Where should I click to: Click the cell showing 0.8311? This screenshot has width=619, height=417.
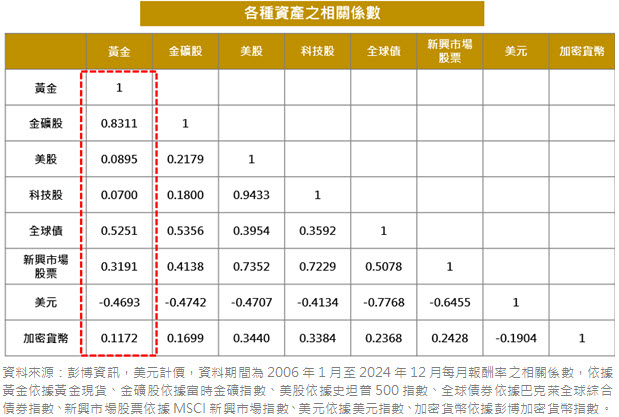click(119, 124)
